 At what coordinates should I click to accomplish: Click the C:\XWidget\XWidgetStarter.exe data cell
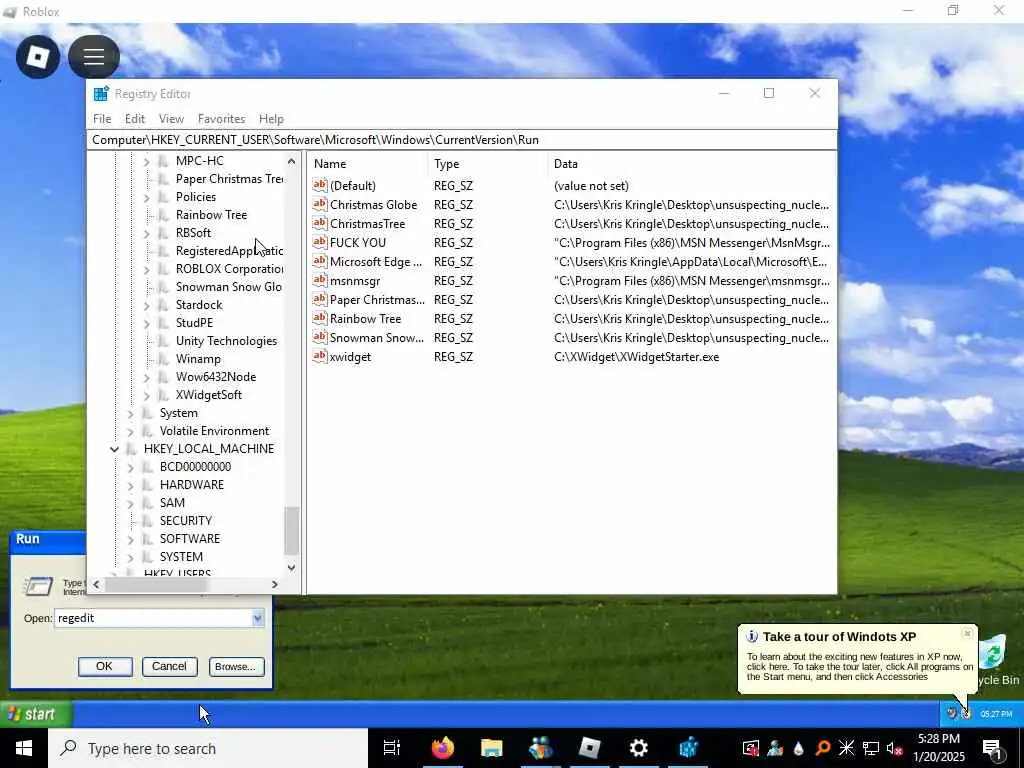[x=636, y=357]
